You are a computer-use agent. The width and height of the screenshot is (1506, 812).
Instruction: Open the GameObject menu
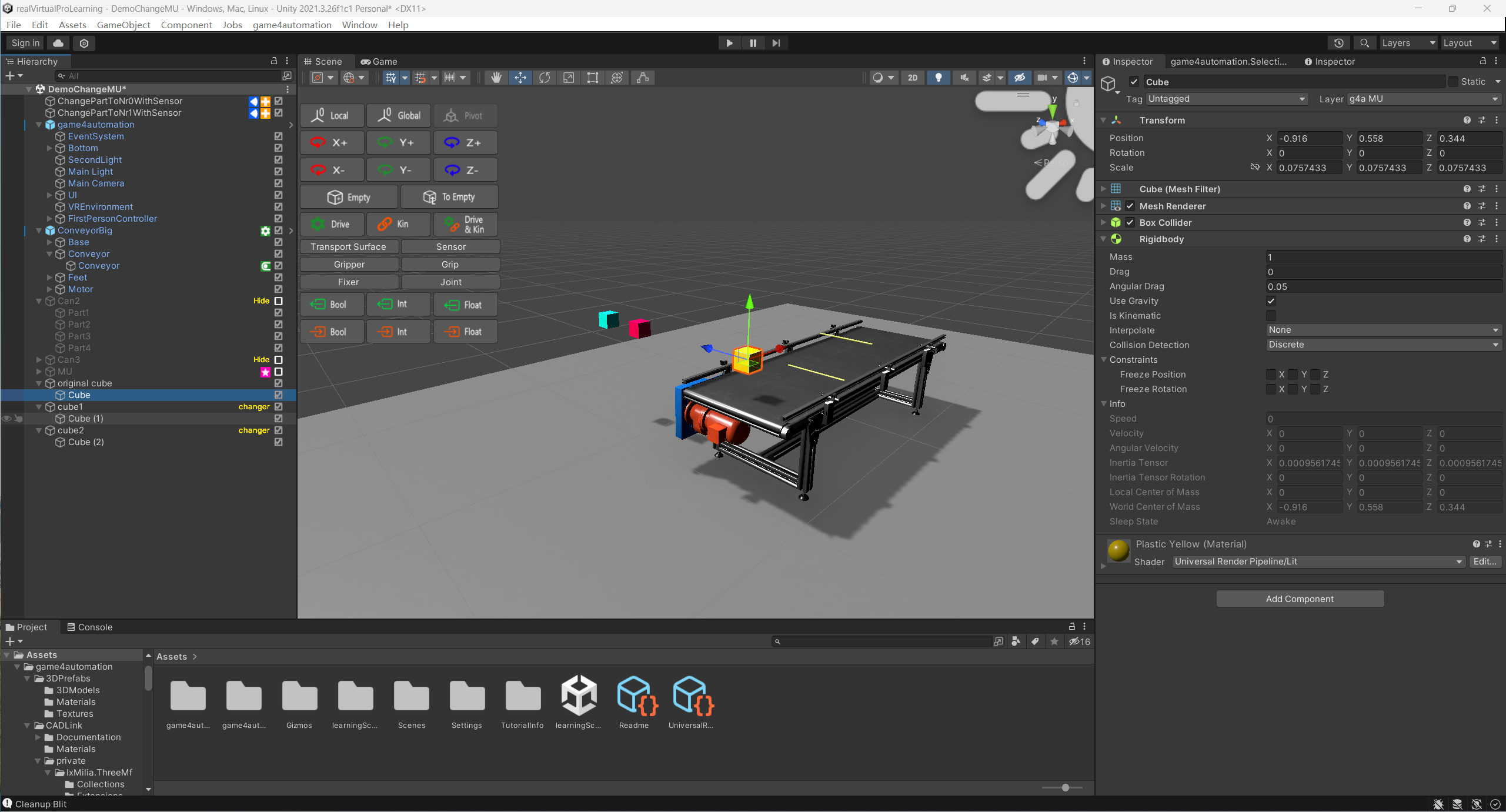123,25
